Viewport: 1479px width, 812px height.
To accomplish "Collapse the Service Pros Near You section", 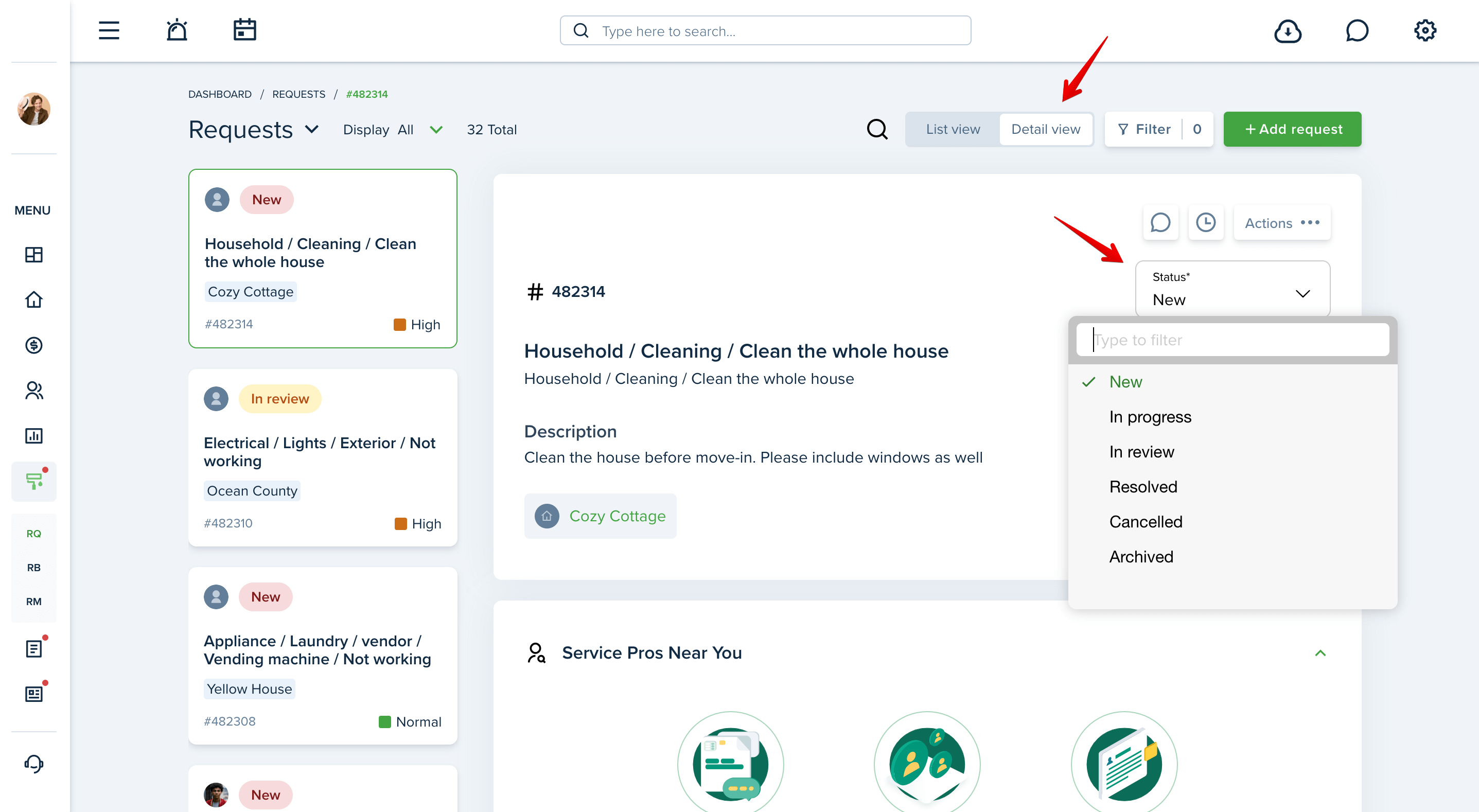I will (x=1320, y=654).
